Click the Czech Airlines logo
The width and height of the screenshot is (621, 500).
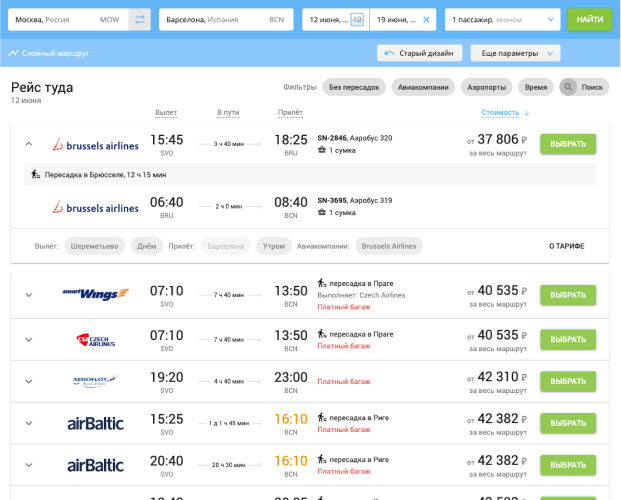96,340
